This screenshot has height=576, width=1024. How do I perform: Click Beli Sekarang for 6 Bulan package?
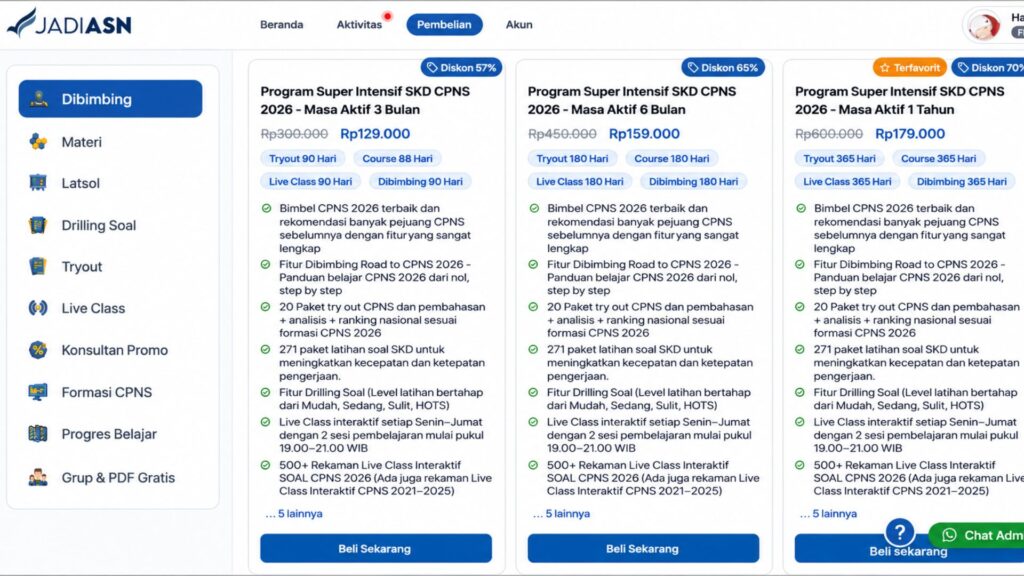coord(643,549)
